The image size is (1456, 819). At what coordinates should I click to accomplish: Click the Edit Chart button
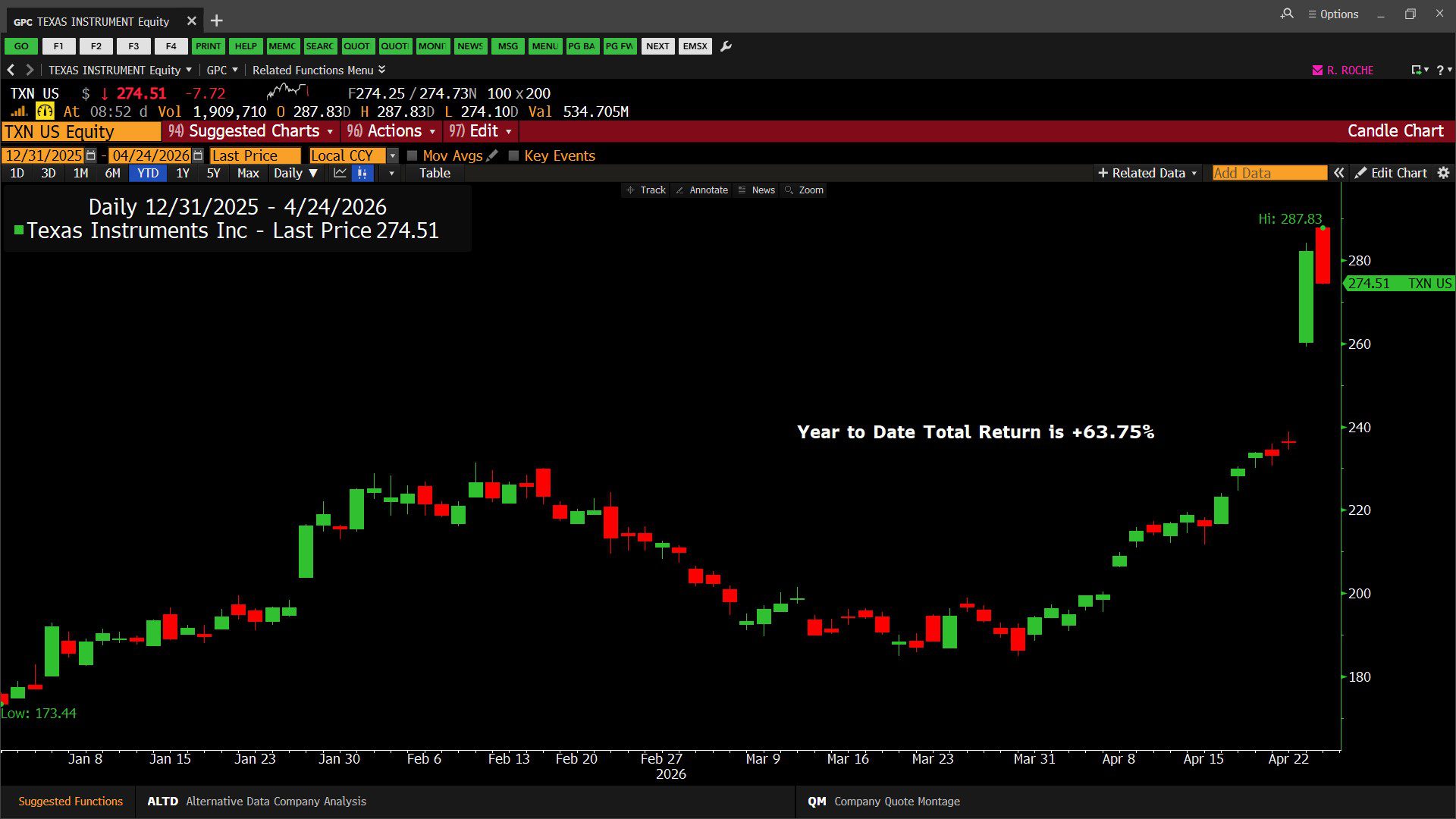(x=1391, y=173)
